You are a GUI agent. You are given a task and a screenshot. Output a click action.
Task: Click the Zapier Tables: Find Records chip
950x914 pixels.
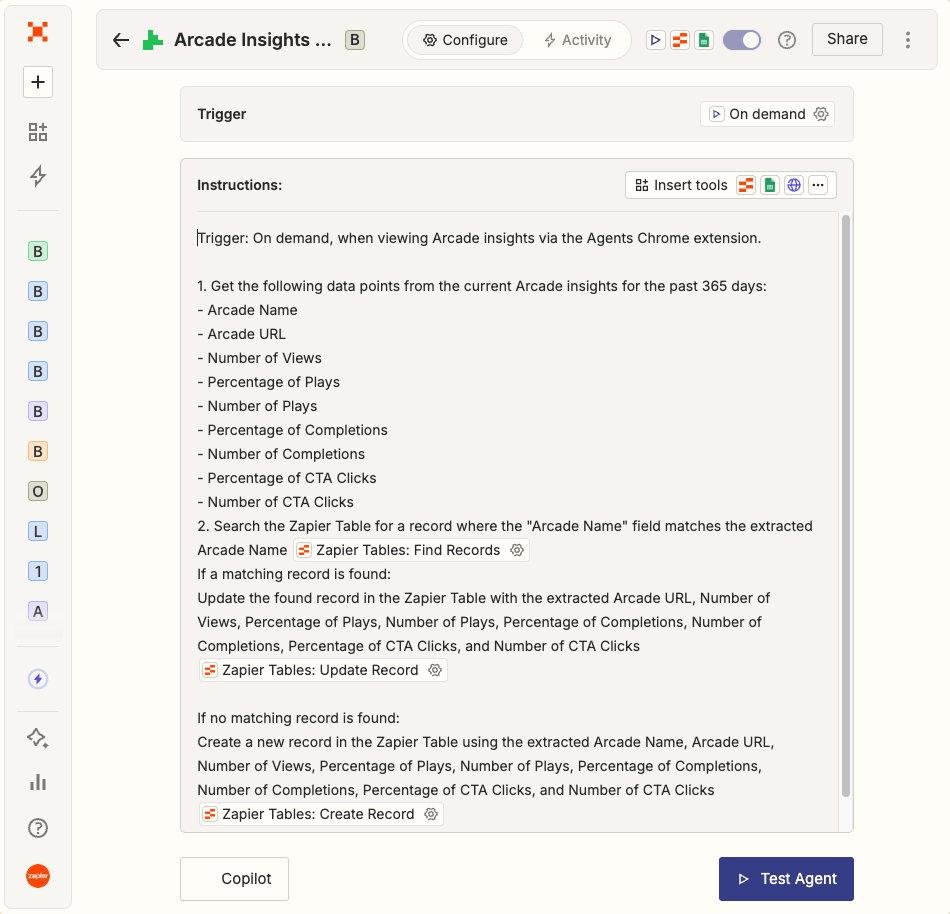(x=411, y=550)
